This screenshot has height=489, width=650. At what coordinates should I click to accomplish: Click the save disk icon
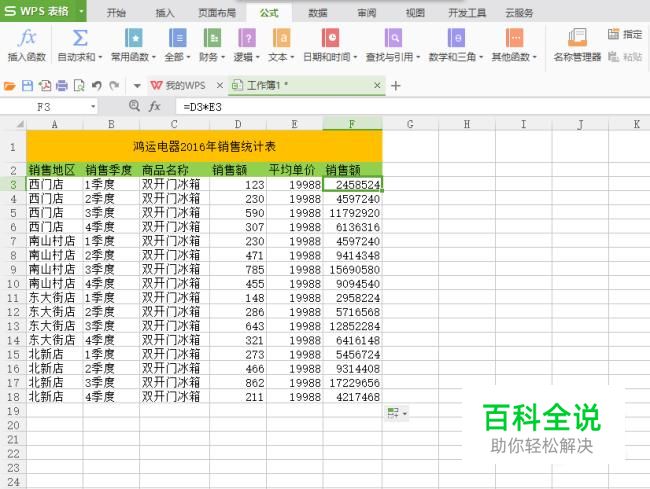27,86
